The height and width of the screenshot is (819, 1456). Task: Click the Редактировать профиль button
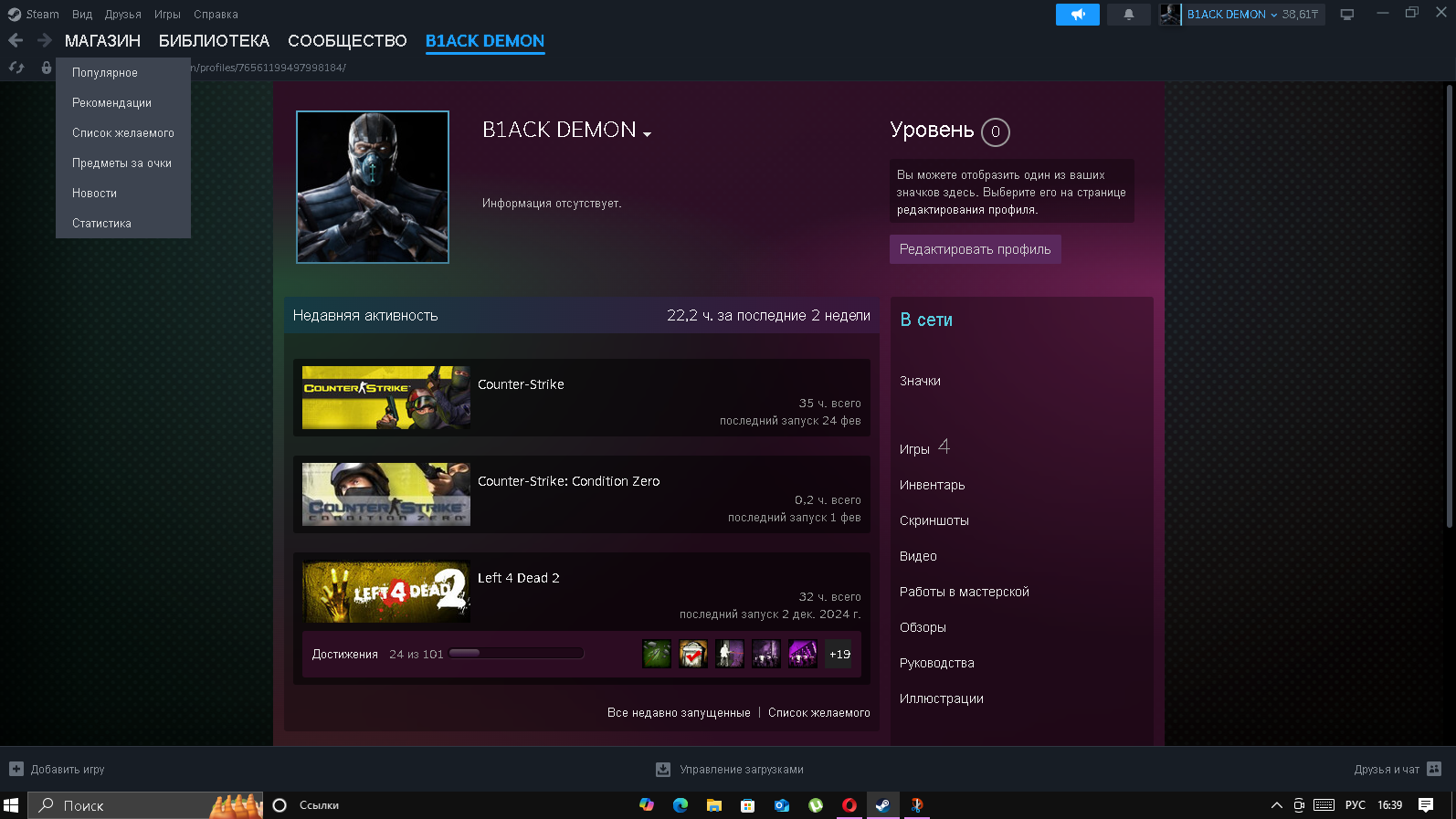[x=975, y=249]
